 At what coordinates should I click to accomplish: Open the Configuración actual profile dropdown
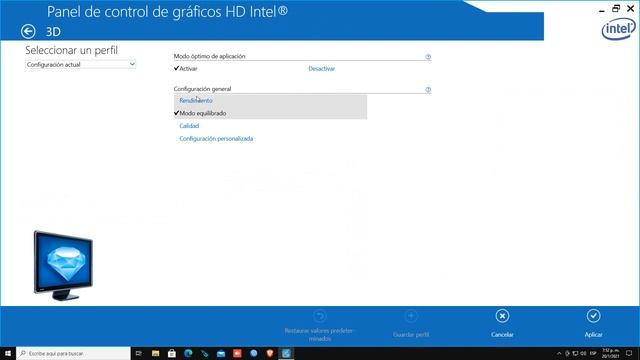[x=80, y=64]
